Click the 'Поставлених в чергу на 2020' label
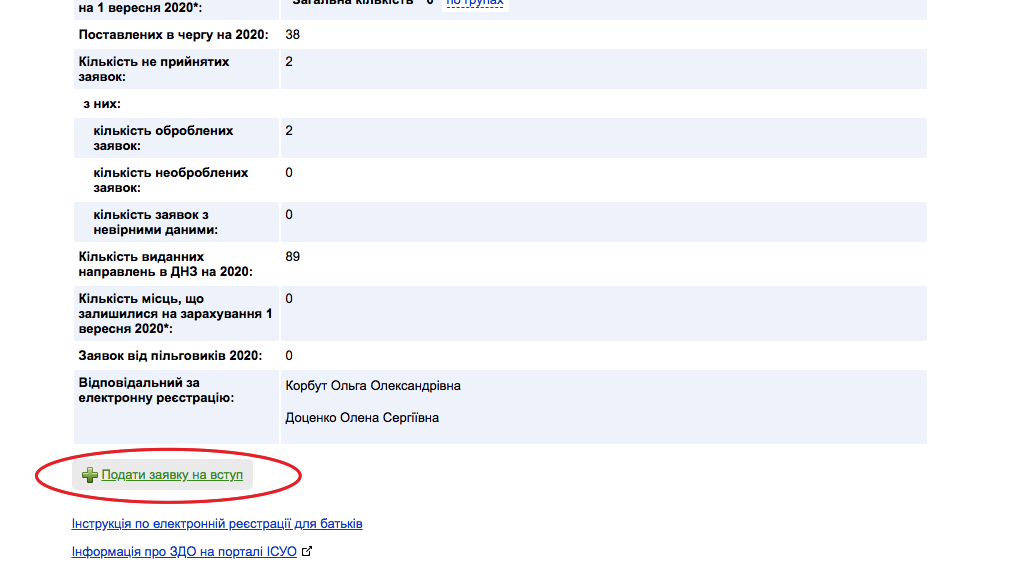This screenshot has width=1023, height=587. (173, 35)
